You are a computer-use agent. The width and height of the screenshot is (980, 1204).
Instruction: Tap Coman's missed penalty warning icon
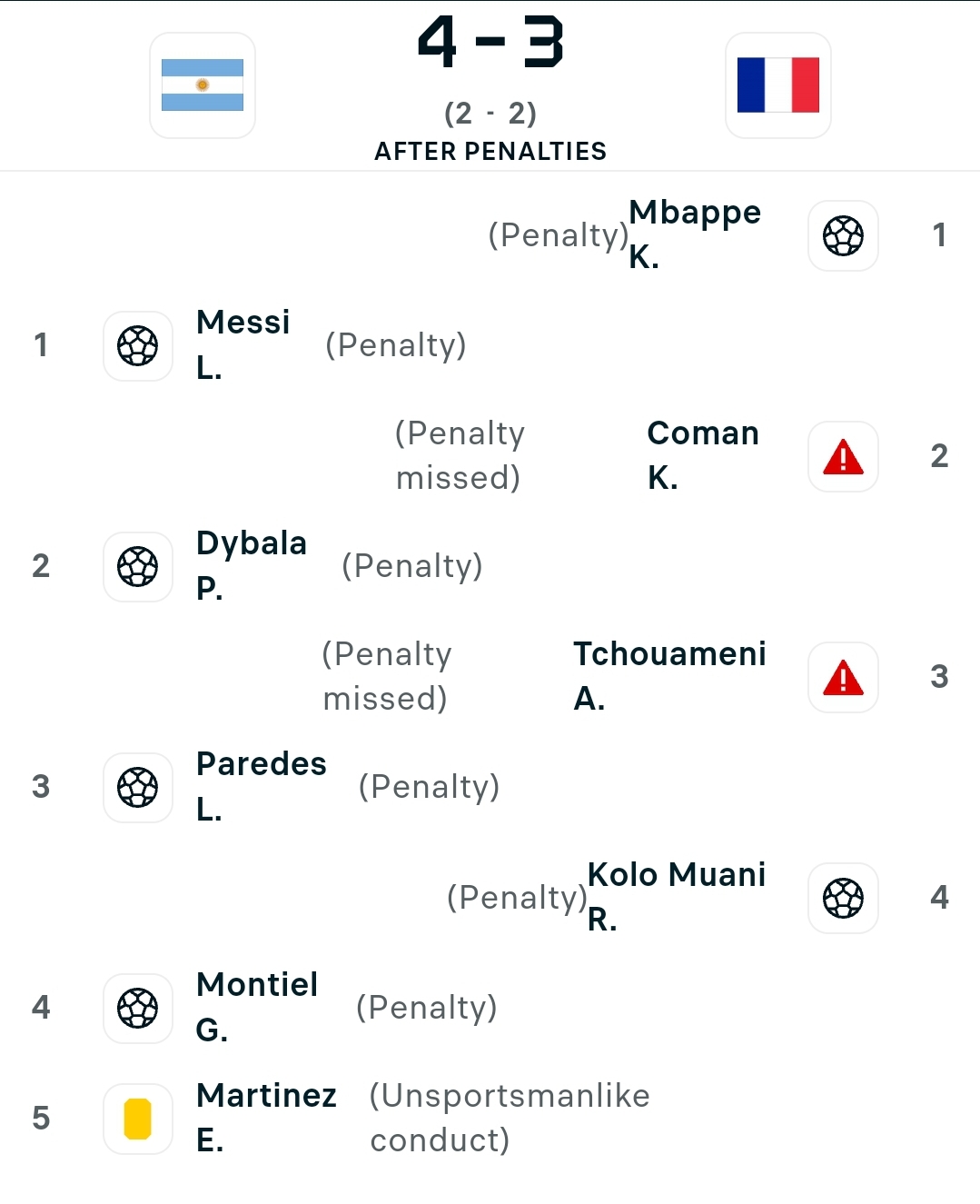click(x=843, y=456)
